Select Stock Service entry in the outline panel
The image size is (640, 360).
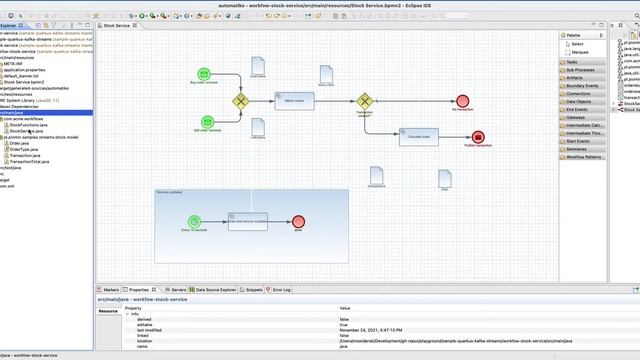pyautogui.click(x=629, y=110)
